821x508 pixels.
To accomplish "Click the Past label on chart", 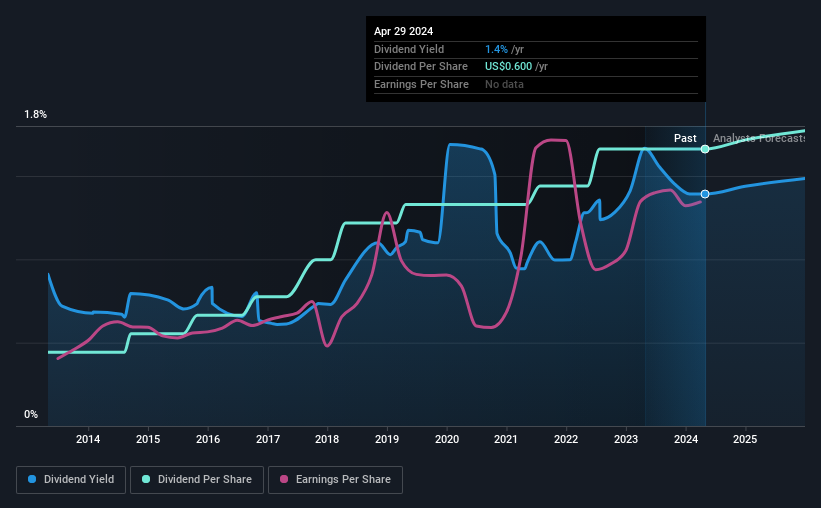I will (685, 138).
